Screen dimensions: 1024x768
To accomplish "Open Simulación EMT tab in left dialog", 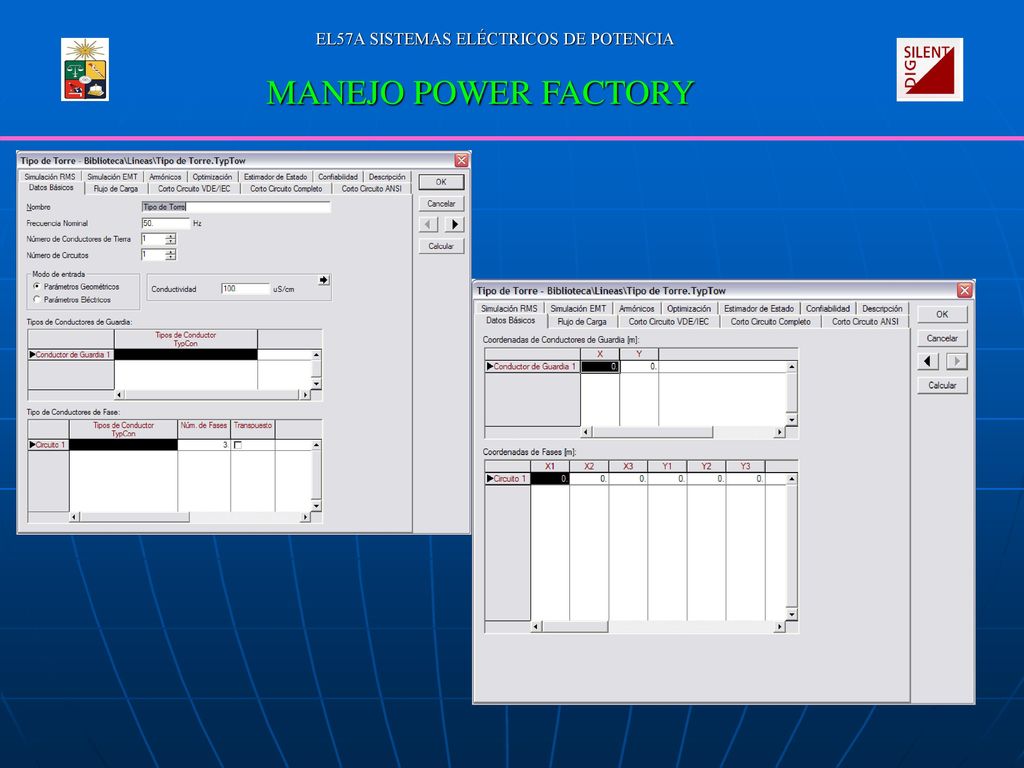I will click(112, 177).
